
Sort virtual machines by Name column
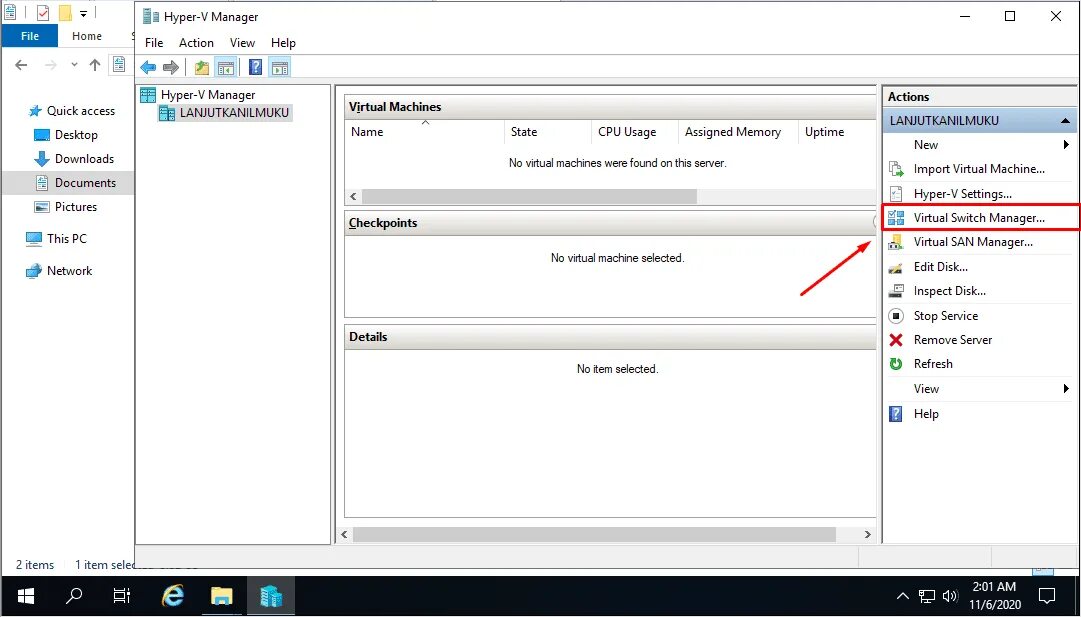click(425, 132)
